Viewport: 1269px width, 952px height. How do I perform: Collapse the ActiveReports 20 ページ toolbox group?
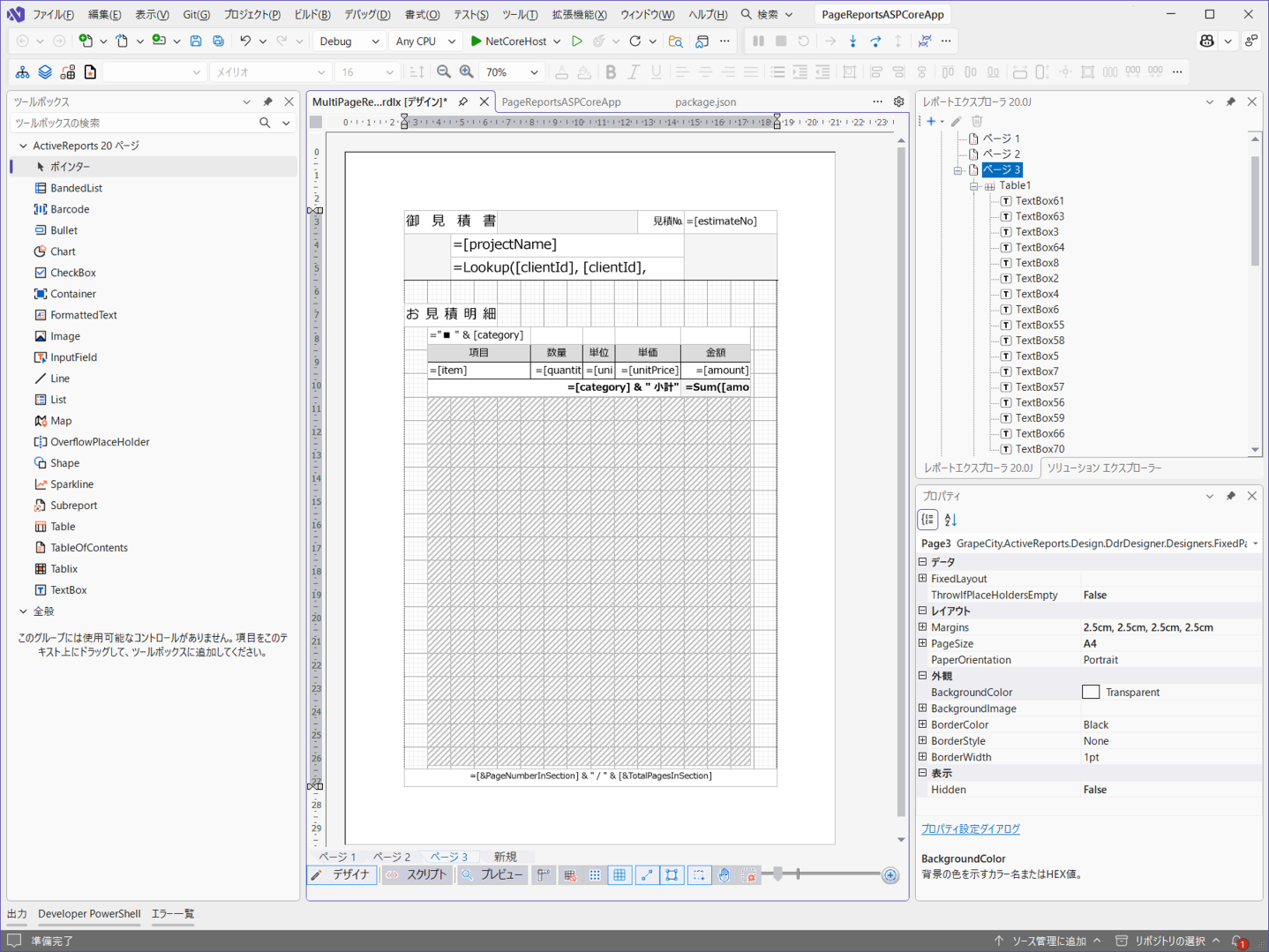pos(23,146)
